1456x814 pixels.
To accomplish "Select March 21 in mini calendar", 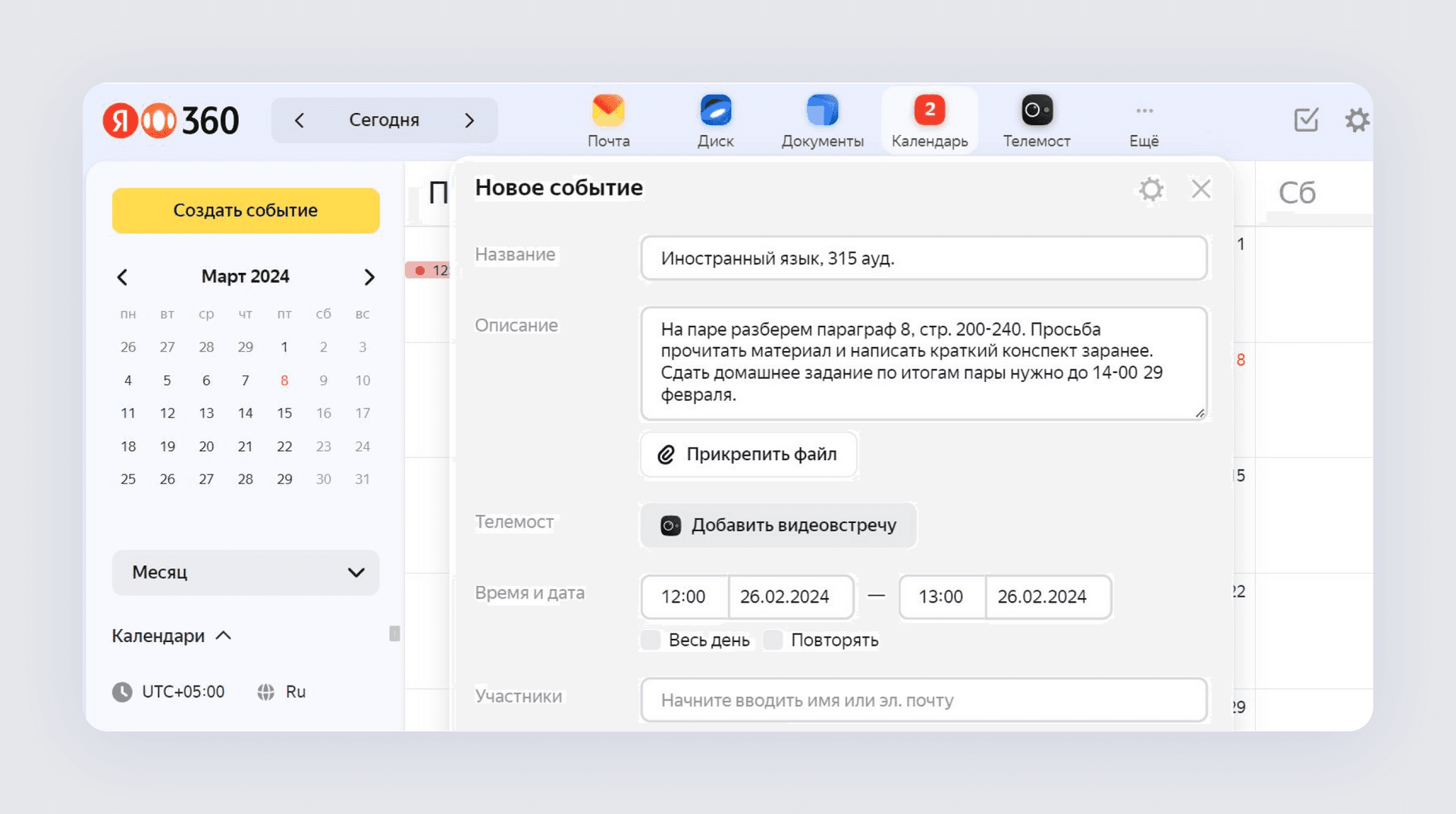I will coord(245,446).
